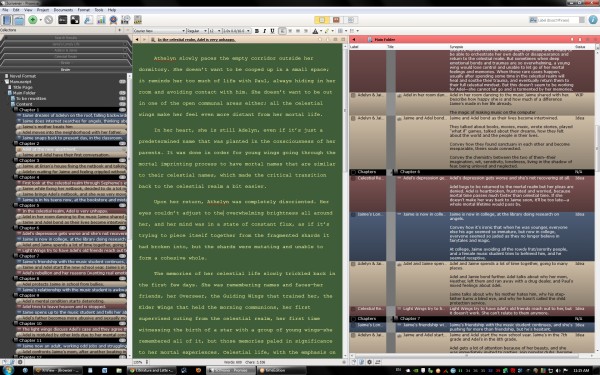The width and height of the screenshot is (600, 375).
Task: Select Chapter 7 in the binder
Action: point(69,256)
